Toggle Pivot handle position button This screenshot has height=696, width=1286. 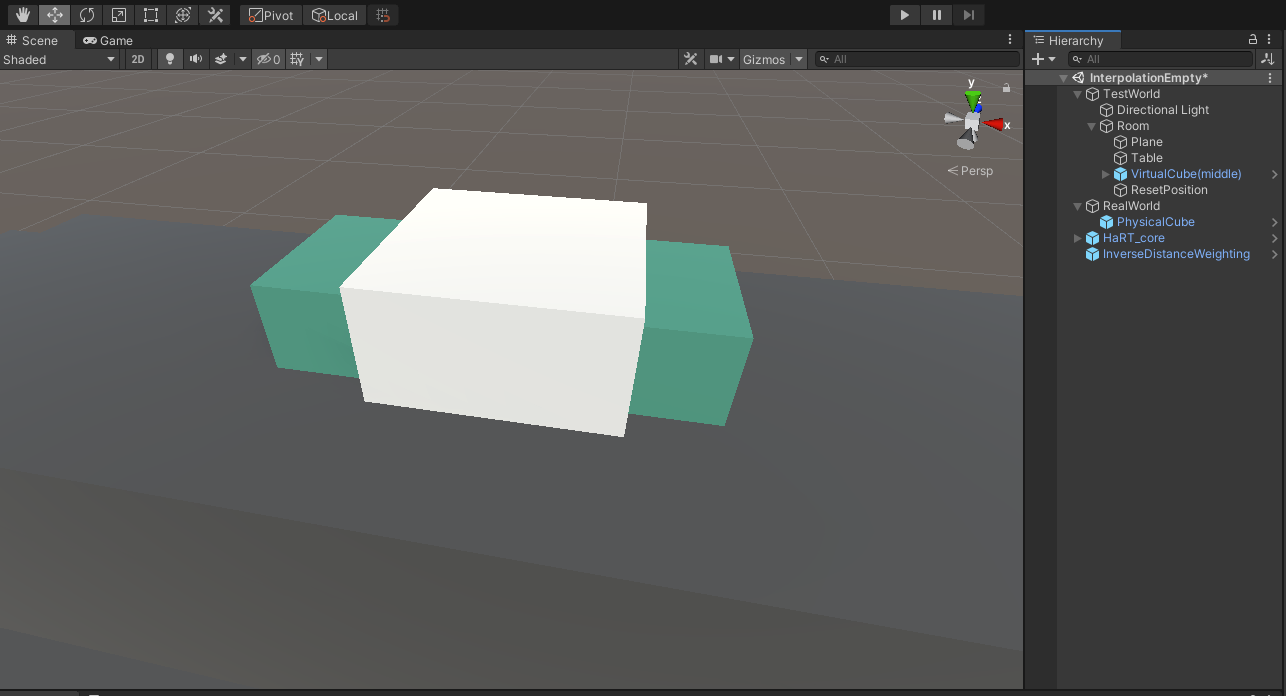(270, 15)
